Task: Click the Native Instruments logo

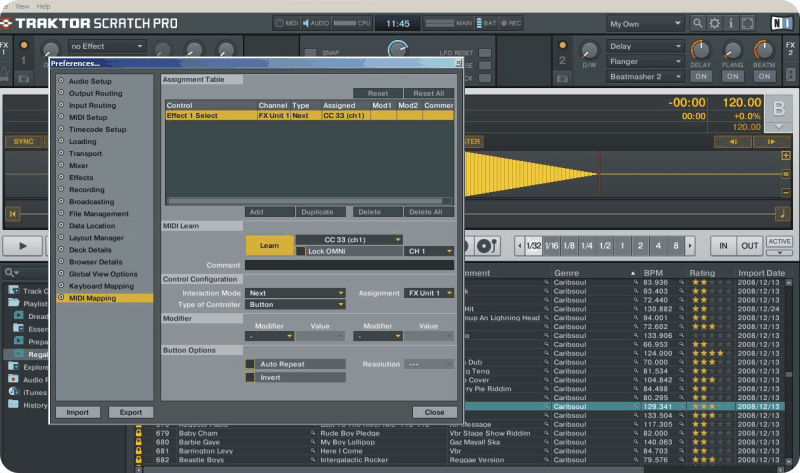Action: (x=780, y=22)
